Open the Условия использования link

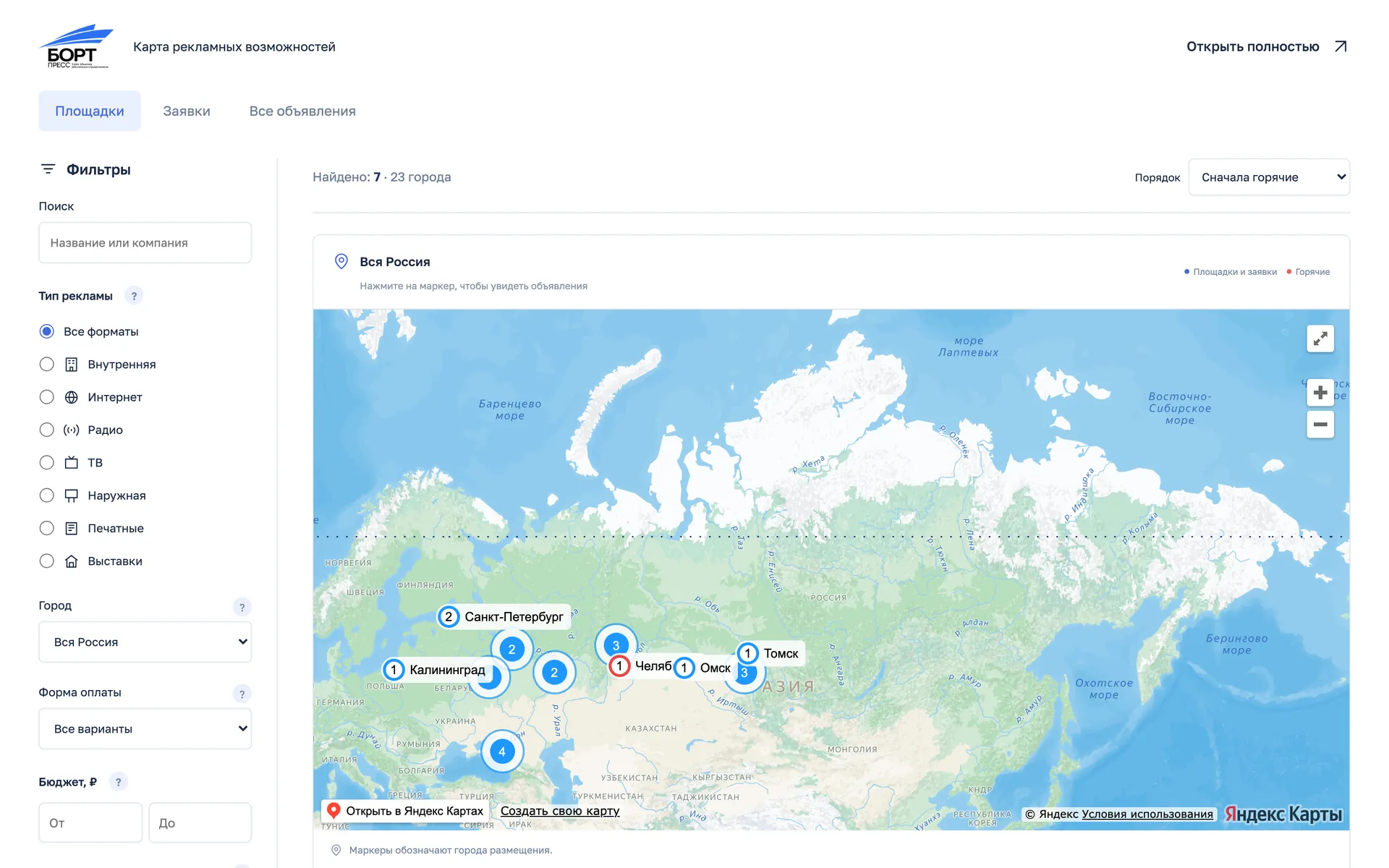1147,814
